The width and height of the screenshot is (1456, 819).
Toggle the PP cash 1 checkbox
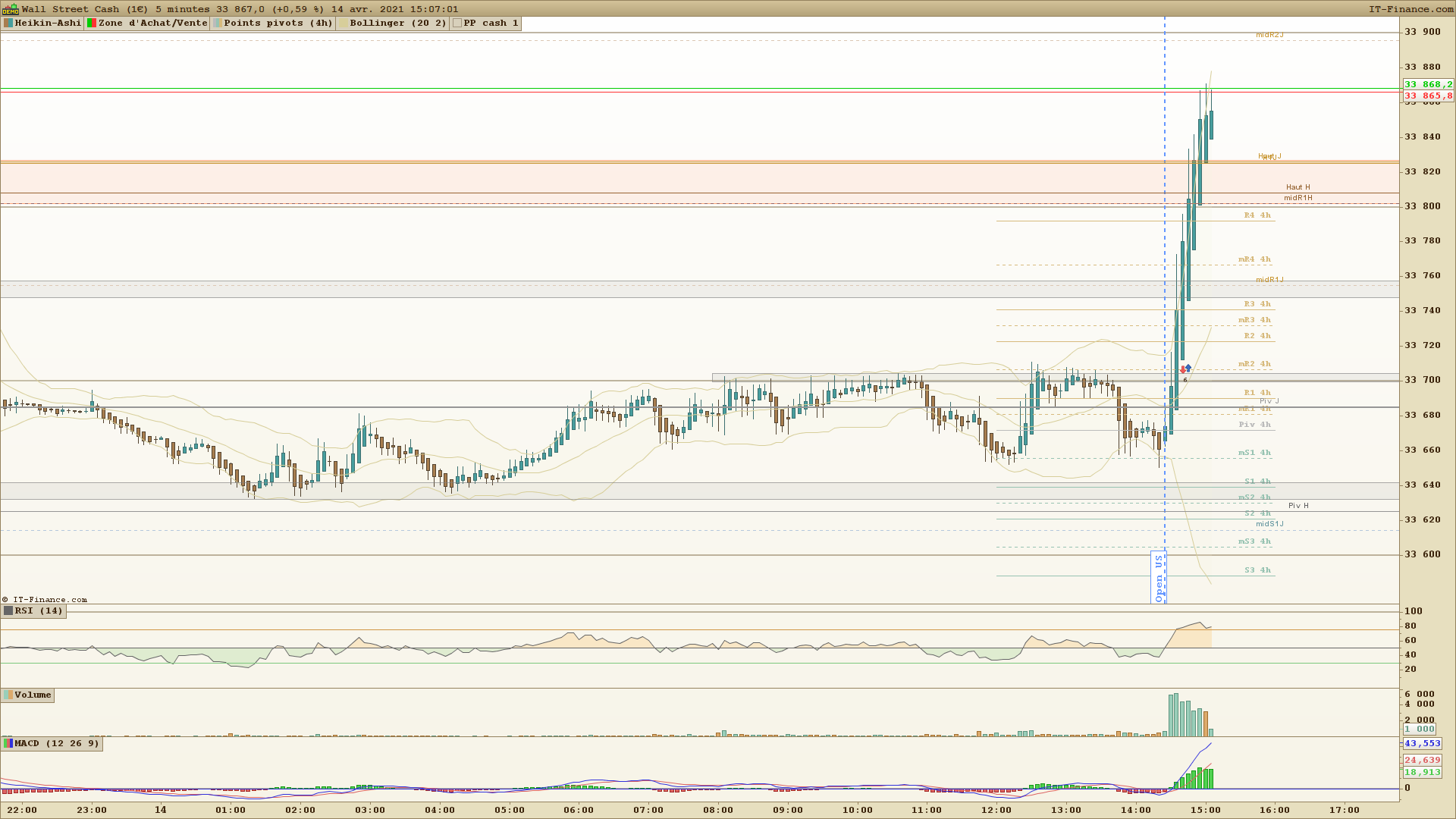pos(457,24)
